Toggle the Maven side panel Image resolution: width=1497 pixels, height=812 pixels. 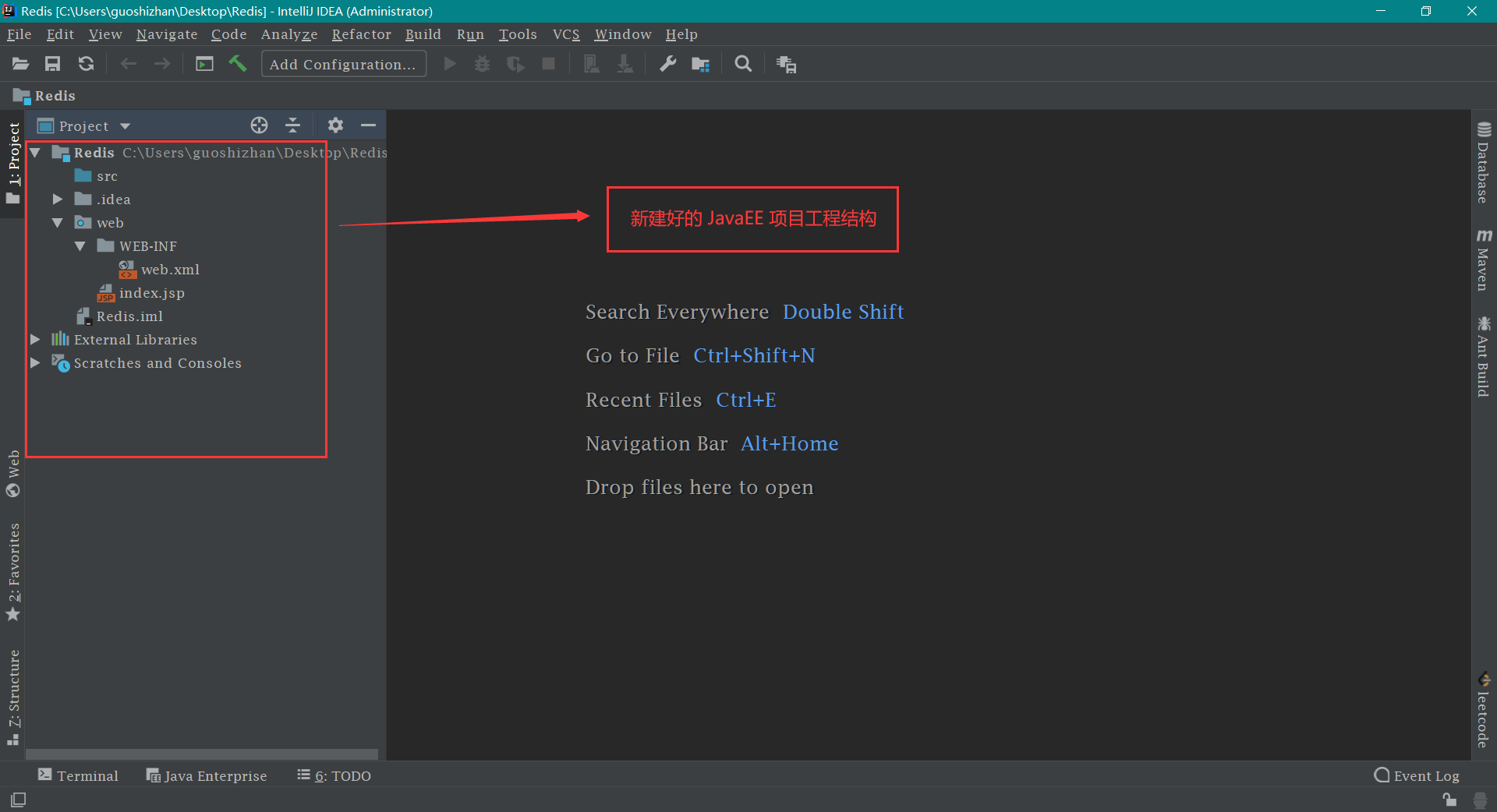1483,260
